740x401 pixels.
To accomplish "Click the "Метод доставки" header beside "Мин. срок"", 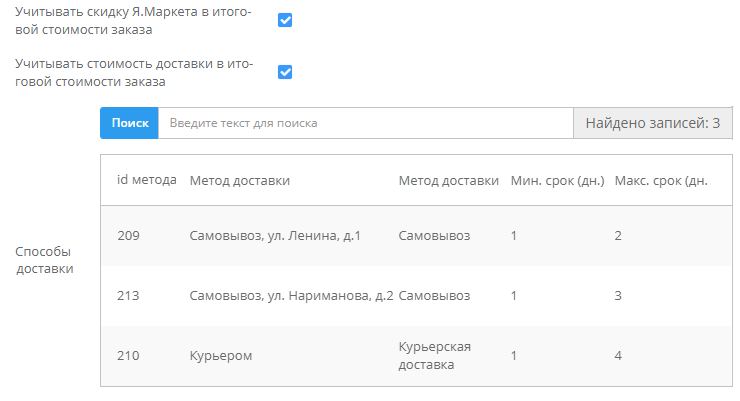I will (448, 180).
